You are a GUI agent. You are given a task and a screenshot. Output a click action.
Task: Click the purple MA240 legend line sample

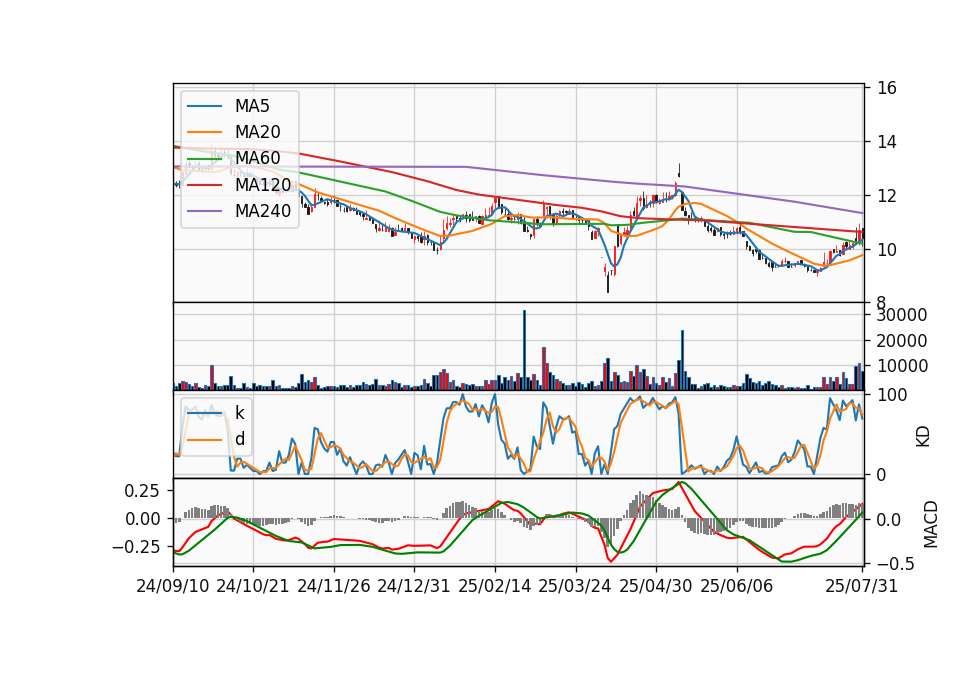coord(204,211)
